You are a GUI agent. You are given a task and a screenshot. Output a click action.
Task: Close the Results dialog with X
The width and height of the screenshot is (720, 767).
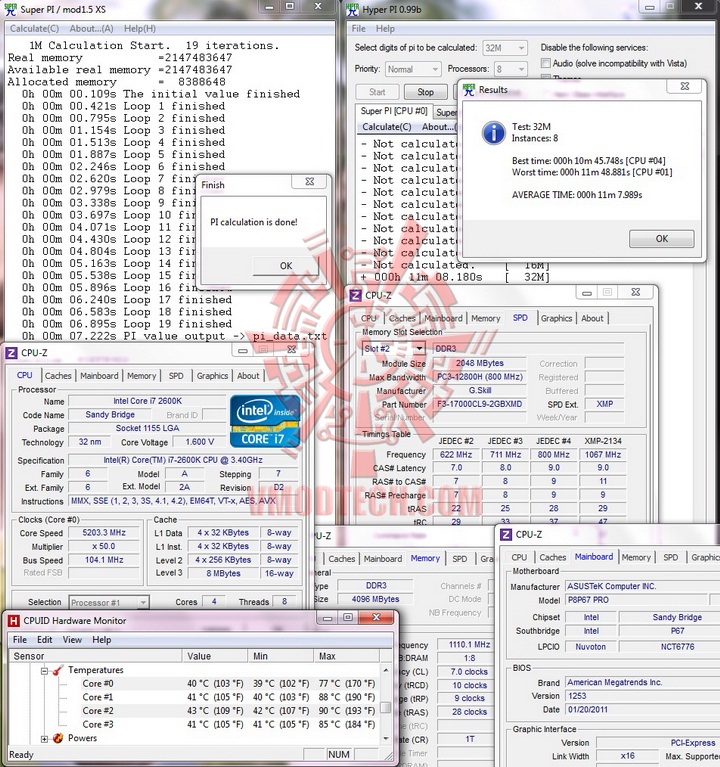click(685, 86)
